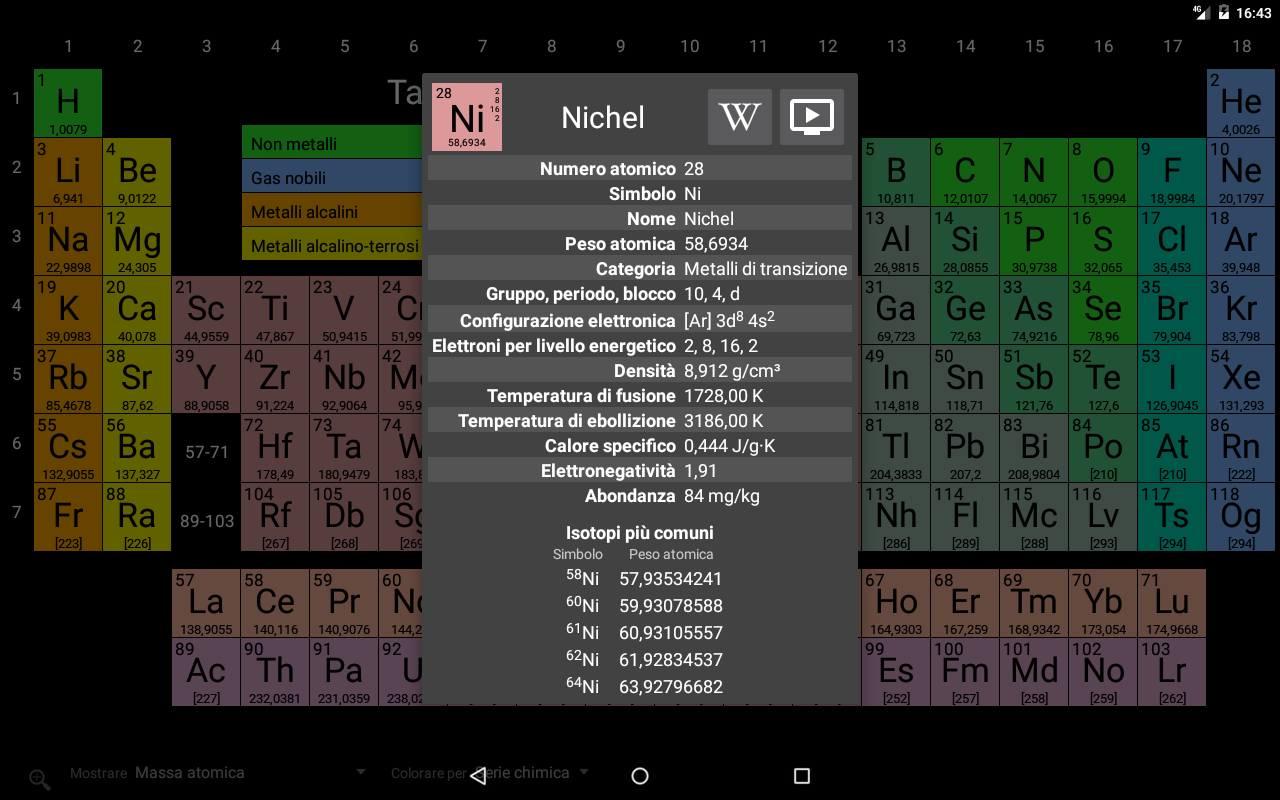Tap the search magnifier icon
1280x800 pixels.
coord(40,779)
